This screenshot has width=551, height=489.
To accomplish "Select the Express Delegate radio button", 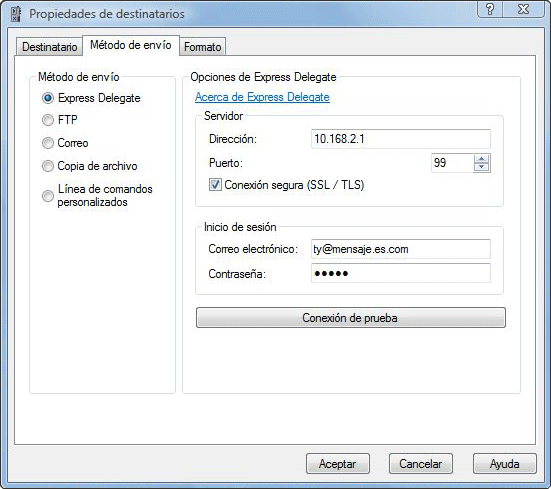I will coord(48,98).
